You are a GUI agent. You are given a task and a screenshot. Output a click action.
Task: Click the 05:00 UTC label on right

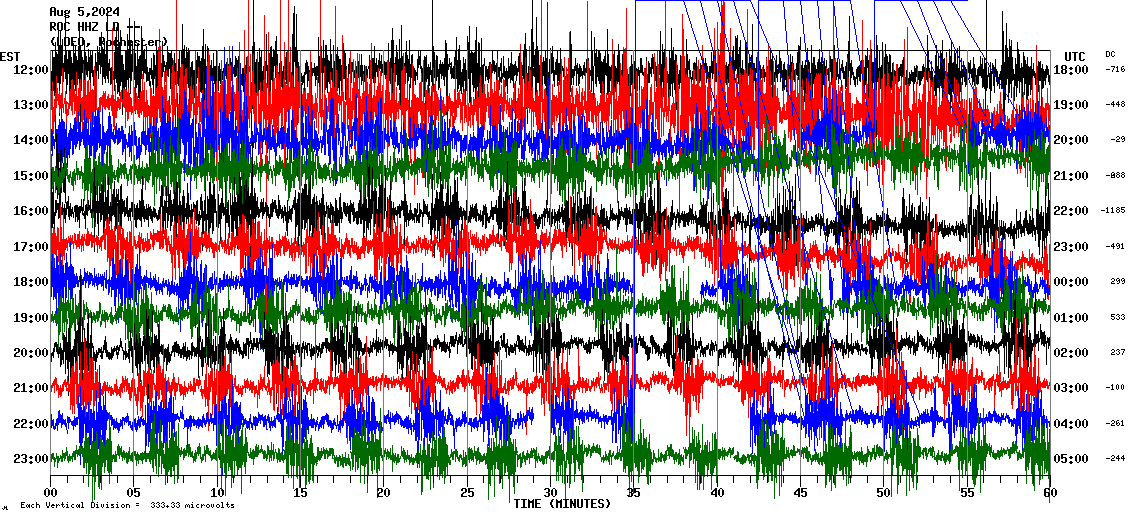(1071, 459)
